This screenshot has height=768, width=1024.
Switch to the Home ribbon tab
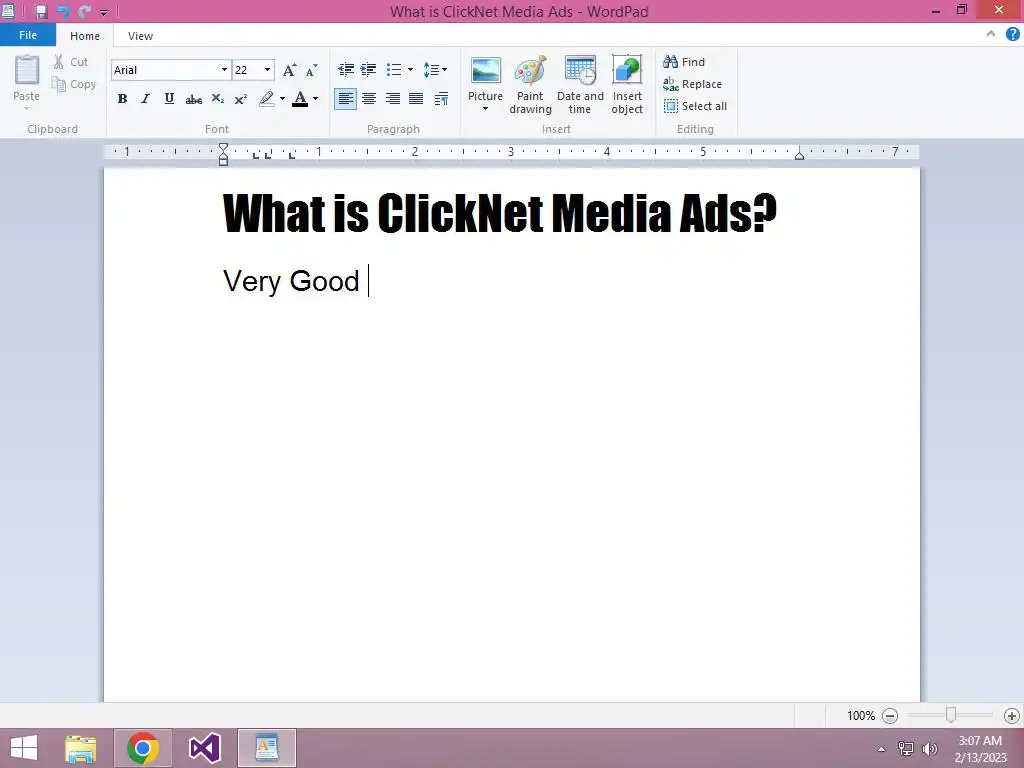(85, 36)
